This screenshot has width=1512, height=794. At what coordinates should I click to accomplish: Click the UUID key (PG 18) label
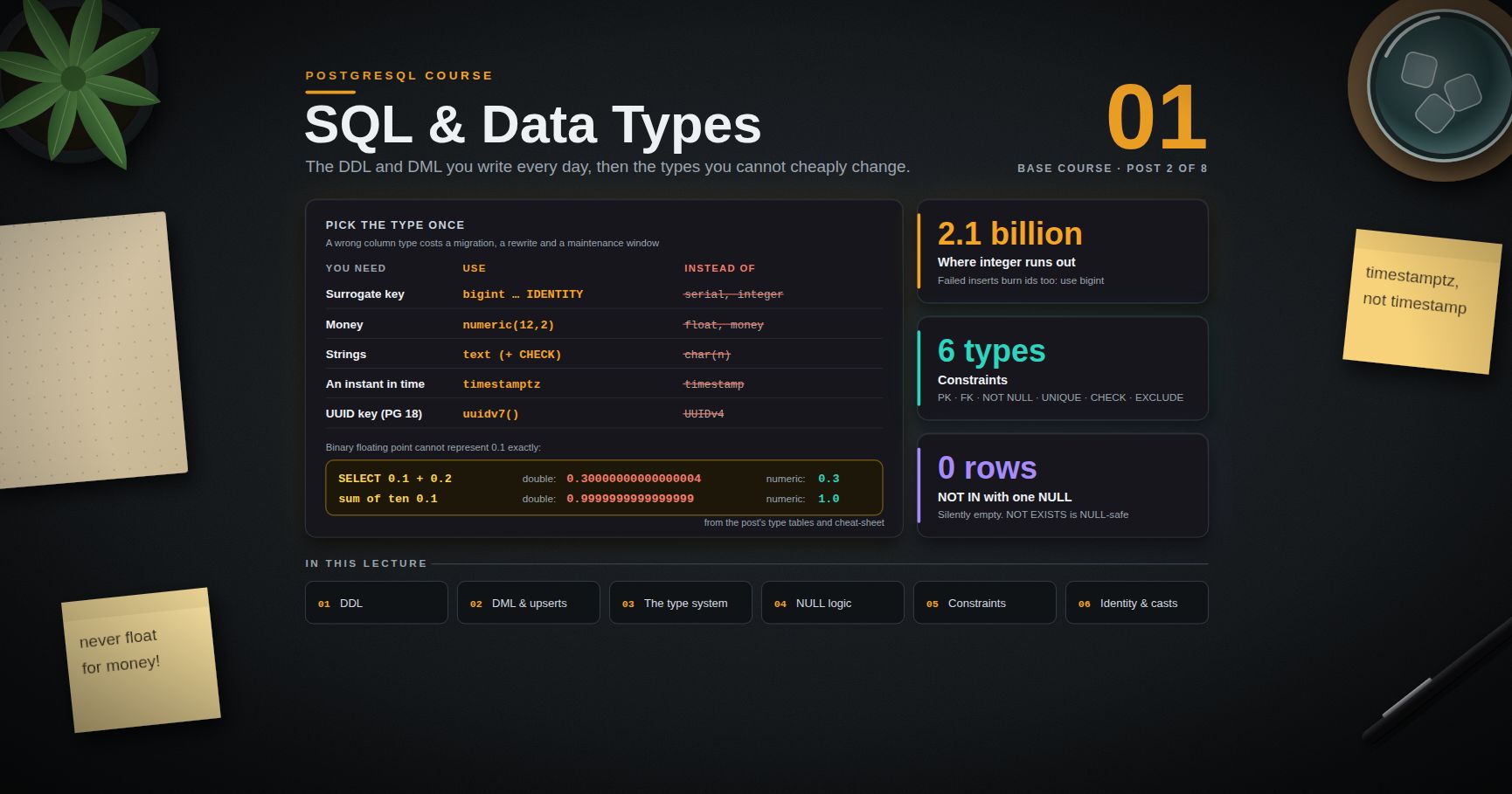click(374, 414)
